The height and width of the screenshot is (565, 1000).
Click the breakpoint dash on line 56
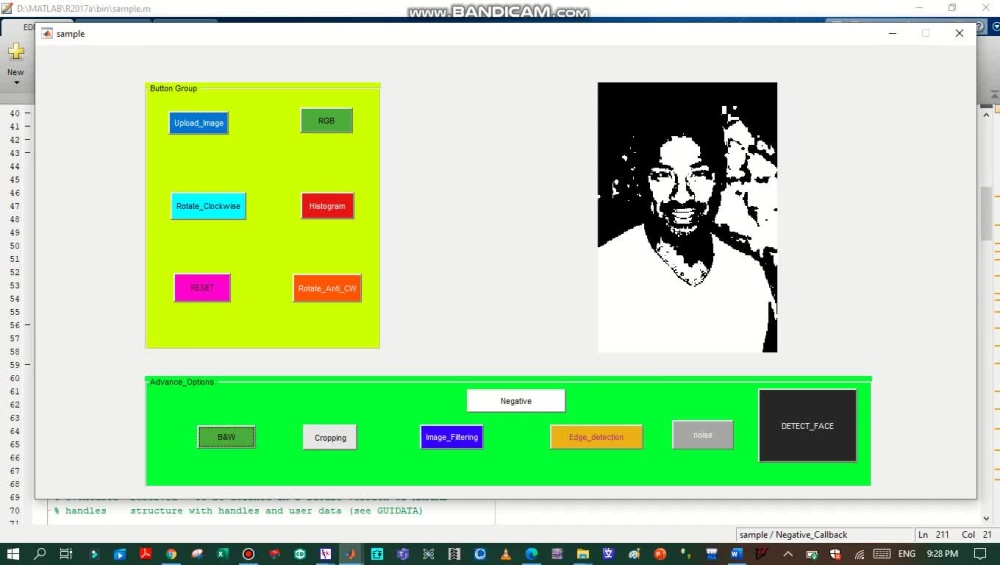[x=27, y=325]
